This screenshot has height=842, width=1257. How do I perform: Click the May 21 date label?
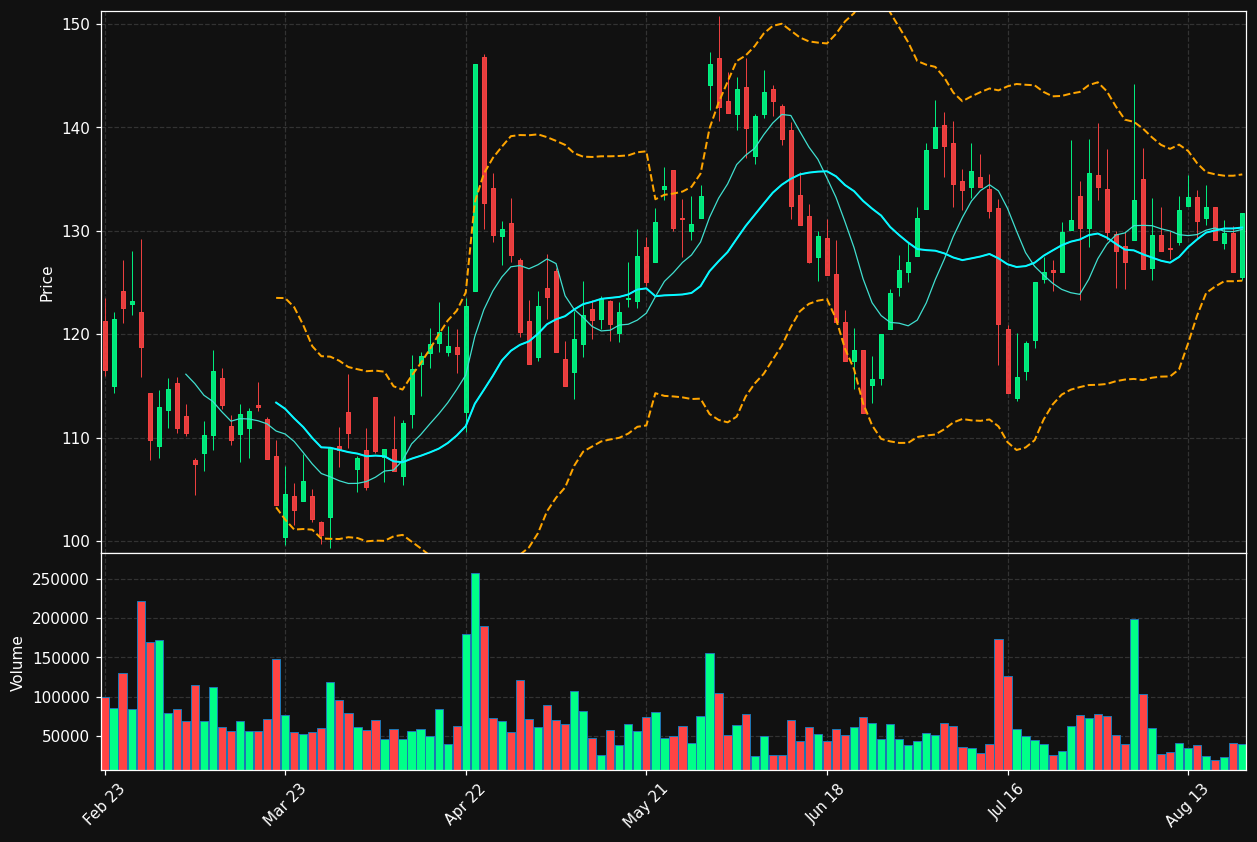click(645, 803)
